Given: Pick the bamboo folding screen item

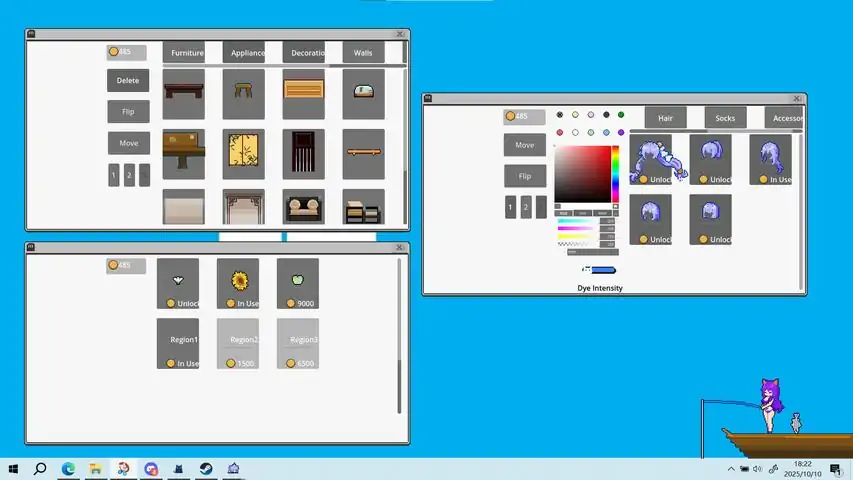Looking at the screenshot, I should [x=243, y=152].
